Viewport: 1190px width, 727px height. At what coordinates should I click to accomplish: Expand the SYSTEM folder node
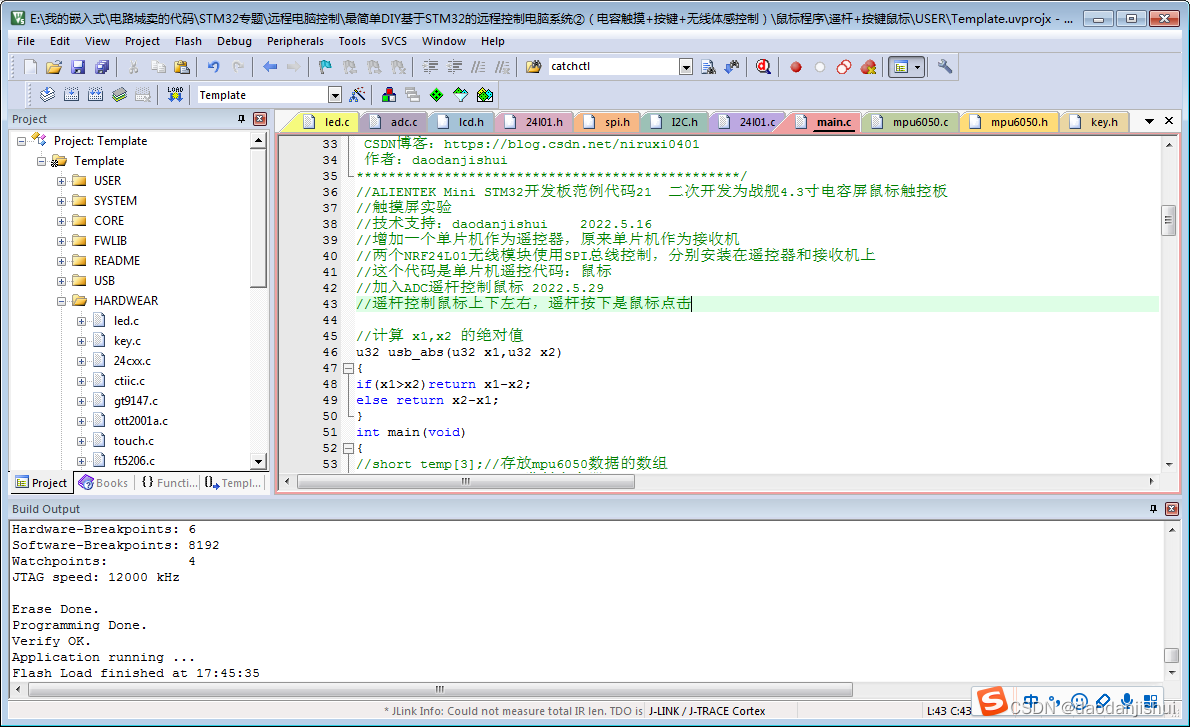(61, 201)
